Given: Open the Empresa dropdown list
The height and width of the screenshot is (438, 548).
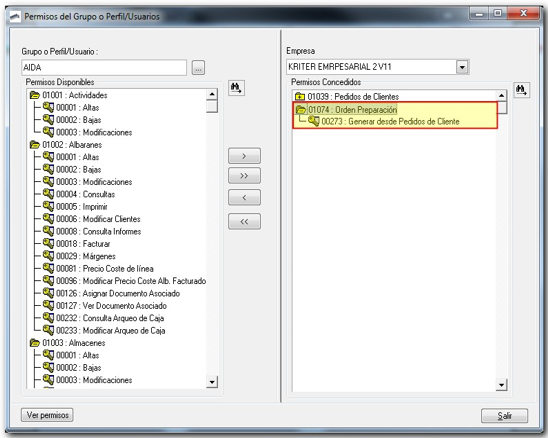Looking at the screenshot, I should [x=462, y=67].
